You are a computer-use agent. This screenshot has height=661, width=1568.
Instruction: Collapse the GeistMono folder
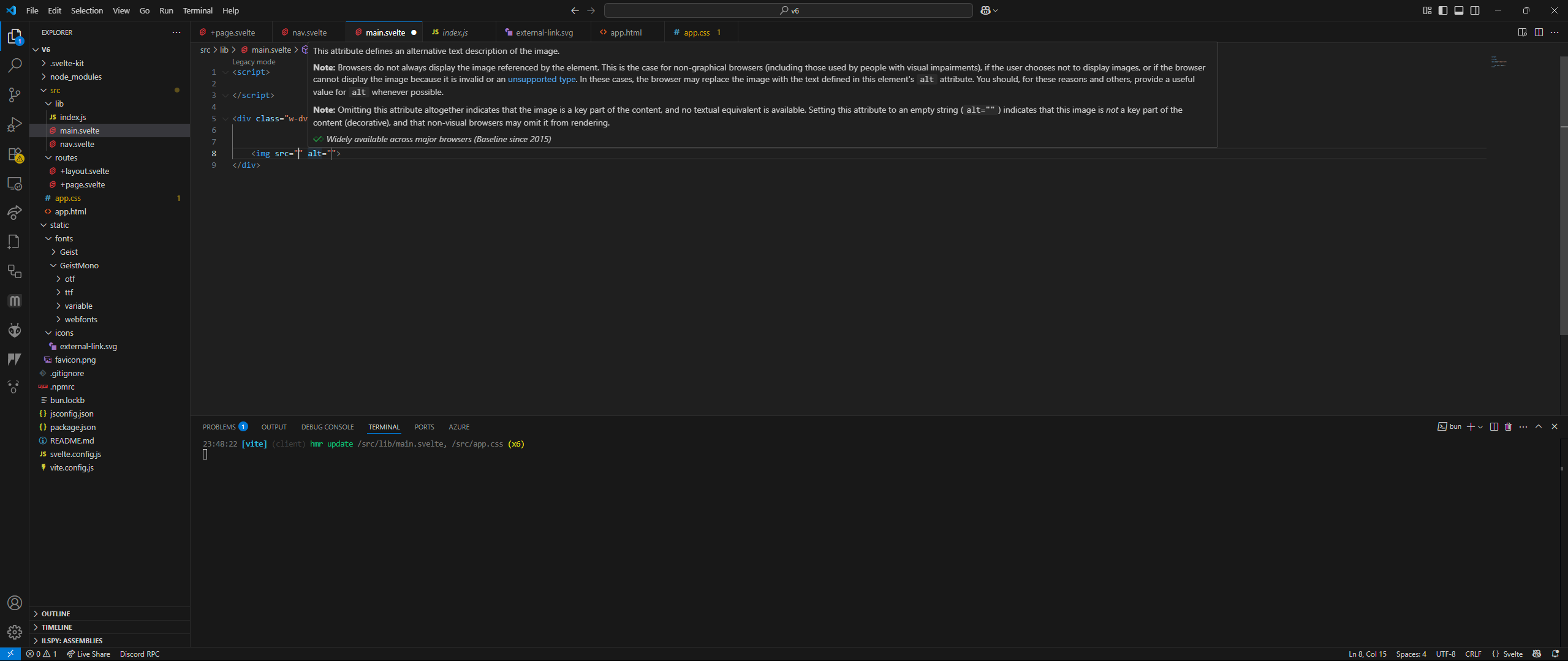pos(79,265)
